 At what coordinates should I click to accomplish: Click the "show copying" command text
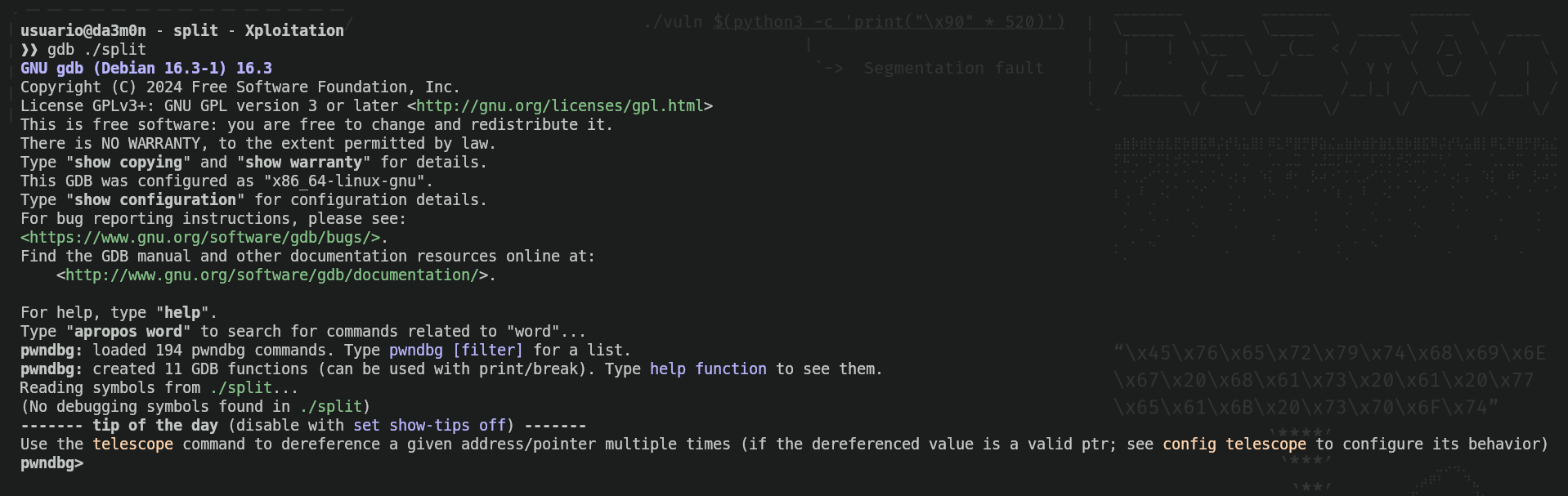(128, 163)
